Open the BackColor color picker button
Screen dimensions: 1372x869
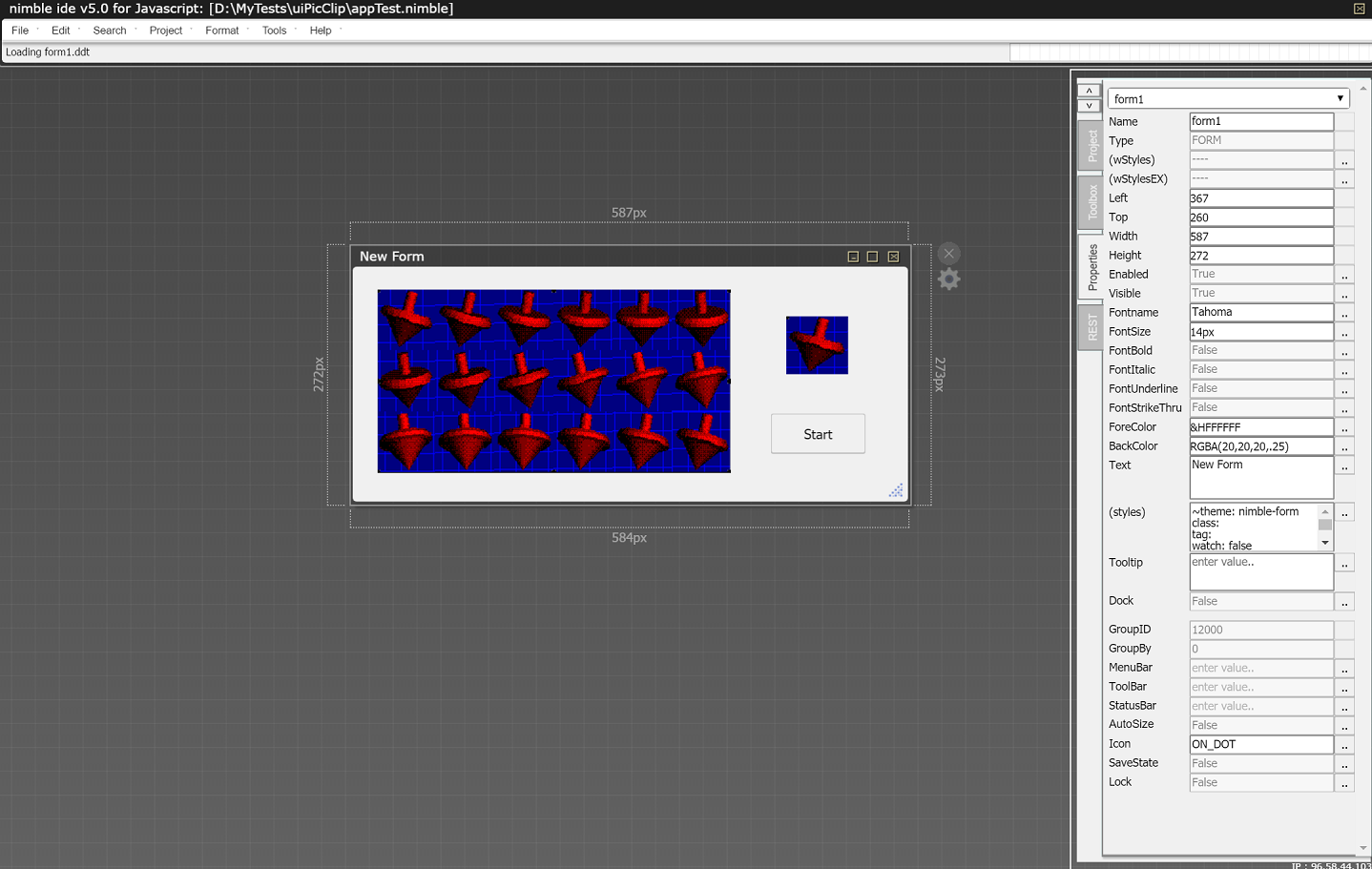[x=1344, y=446]
